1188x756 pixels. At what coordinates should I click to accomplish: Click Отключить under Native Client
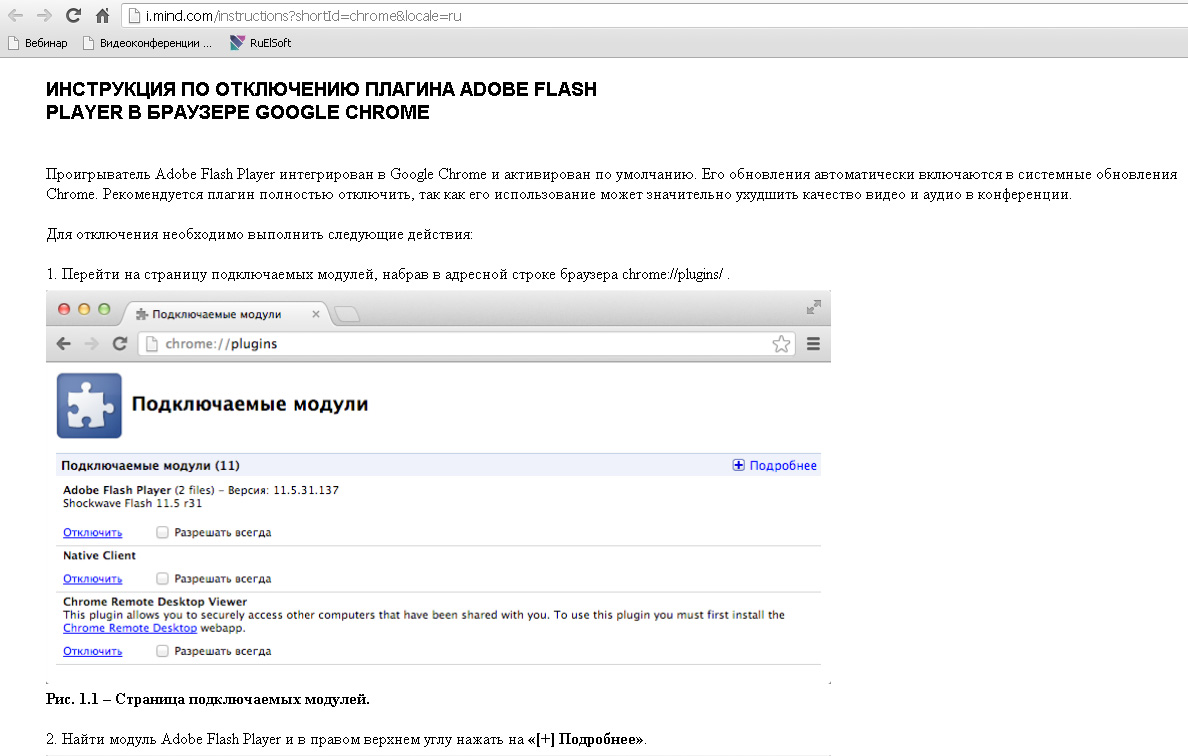(x=92, y=579)
